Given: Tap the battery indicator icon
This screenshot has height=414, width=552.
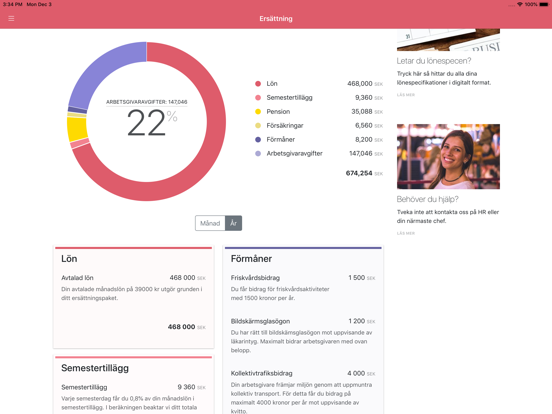Looking at the screenshot, I should pos(544,4).
